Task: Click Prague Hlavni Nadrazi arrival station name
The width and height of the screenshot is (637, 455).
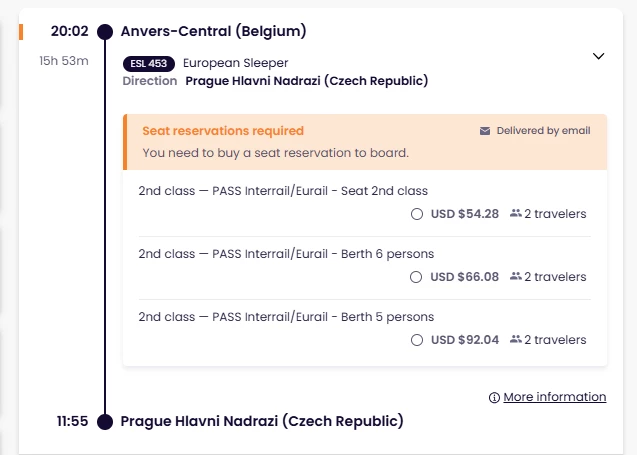Action: pos(262,421)
